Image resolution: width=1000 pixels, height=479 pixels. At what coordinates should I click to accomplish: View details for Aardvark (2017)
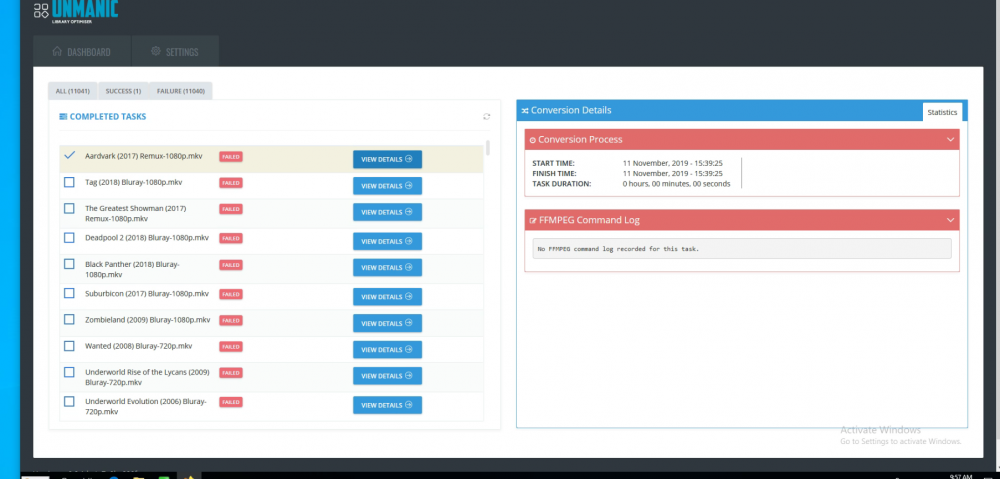point(387,159)
